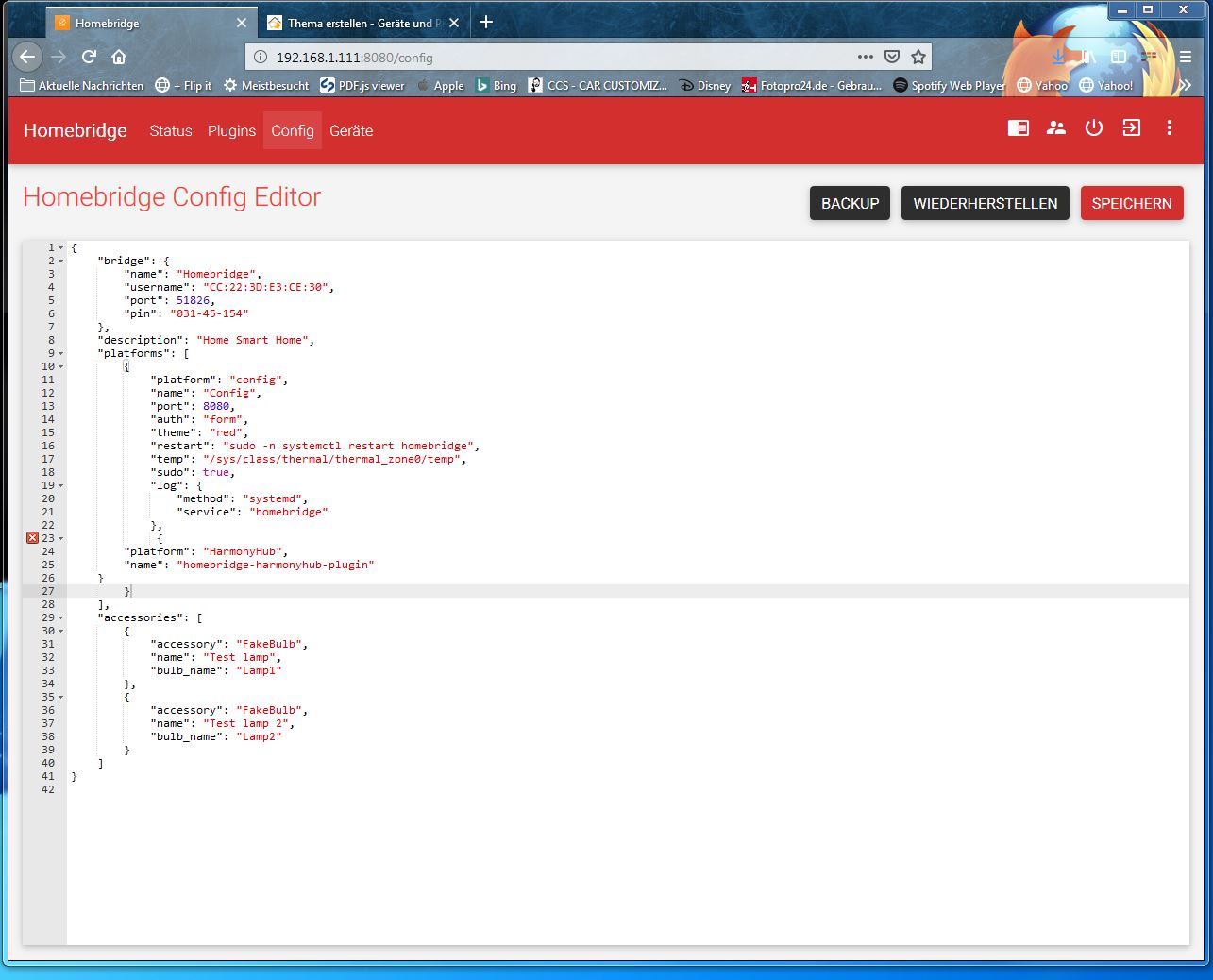Switch to the Thema erstellen browser tab
Viewport: 1213px width, 980px height.
pyautogui.click(x=359, y=23)
